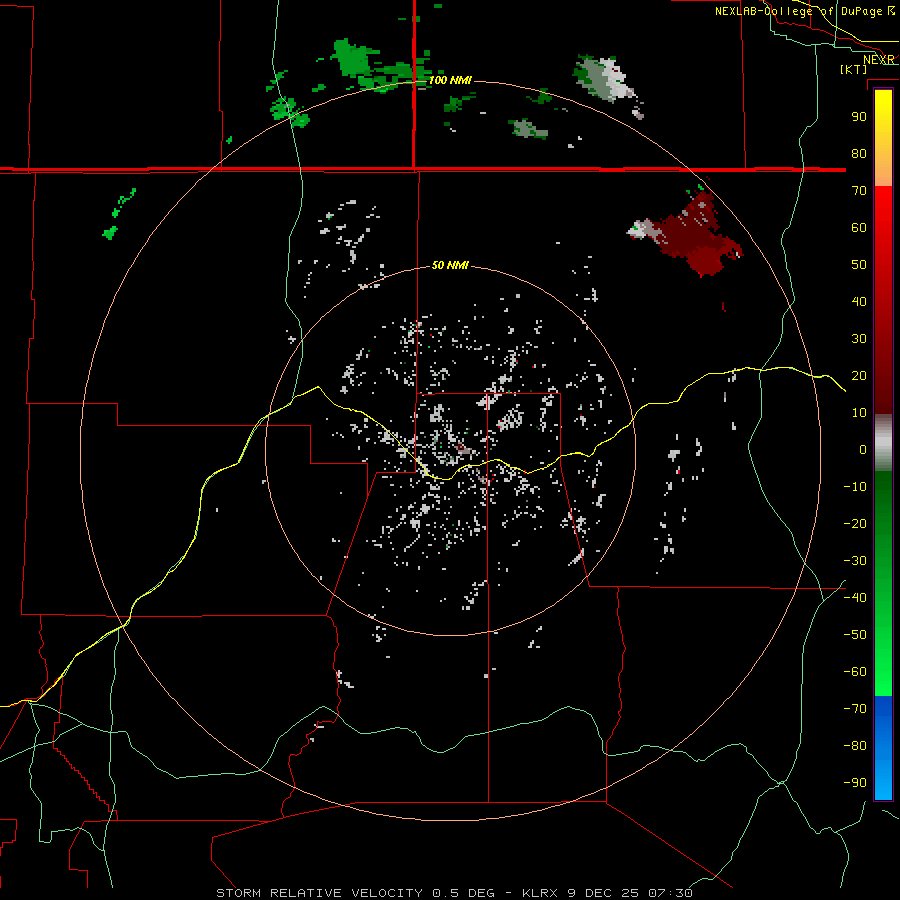Click the -60 label on velocity scale
This screenshot has width=900, height=900.
(855, 672)
